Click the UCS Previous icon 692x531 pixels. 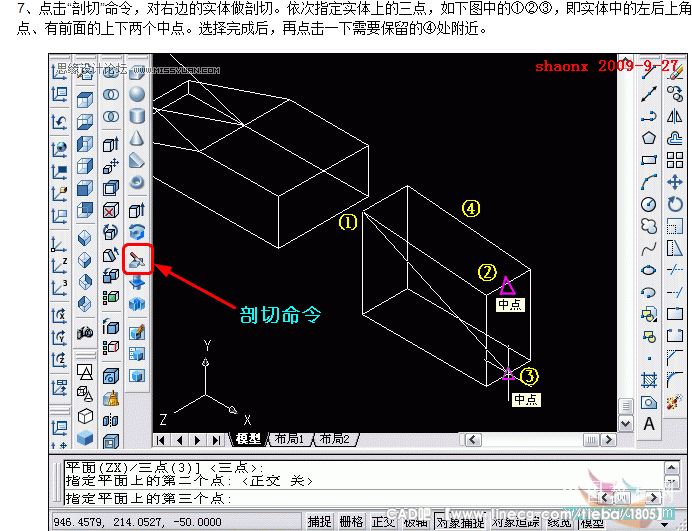point(59,121)
